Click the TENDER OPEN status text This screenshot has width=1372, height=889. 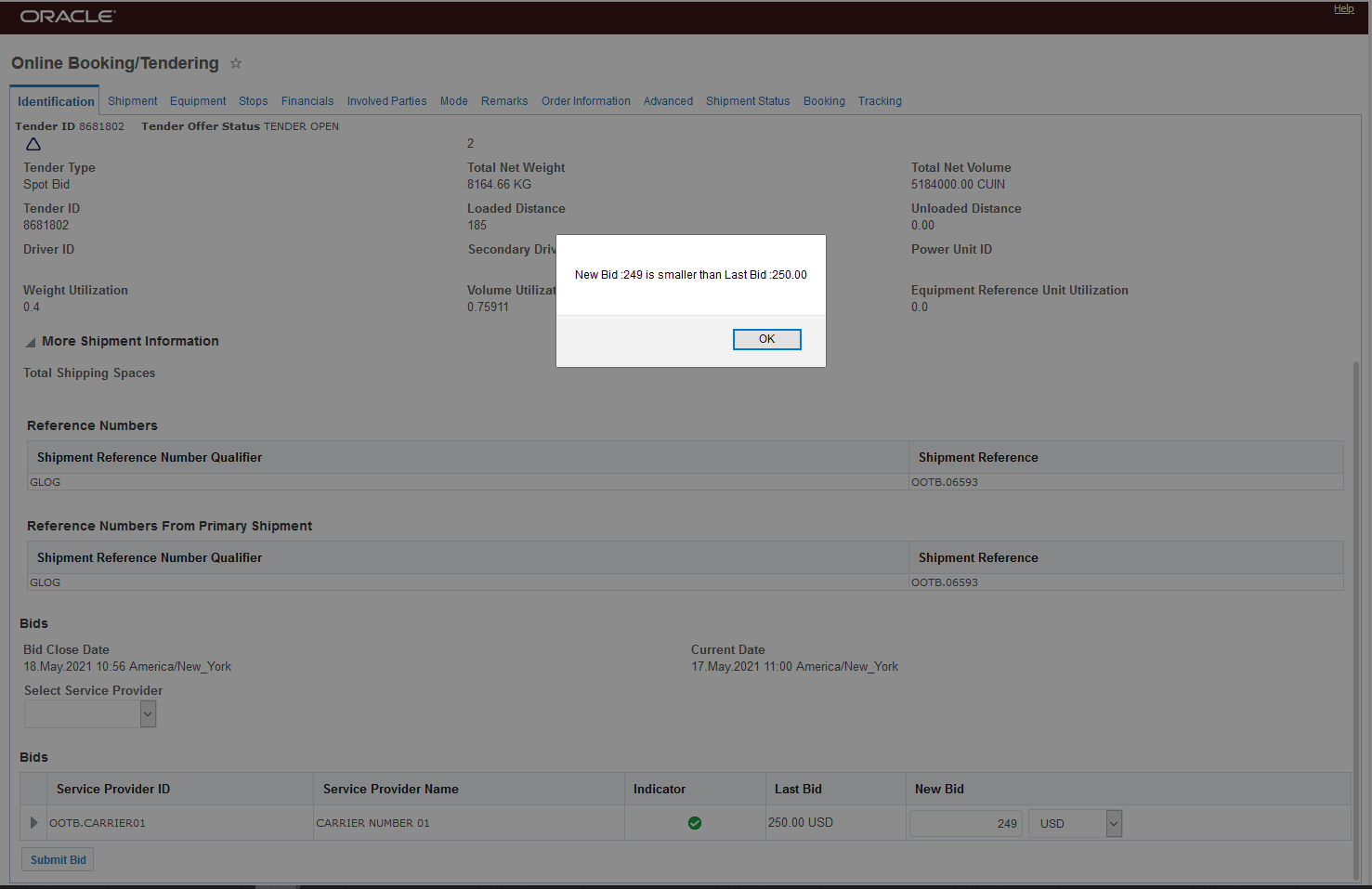click(301, 126)
